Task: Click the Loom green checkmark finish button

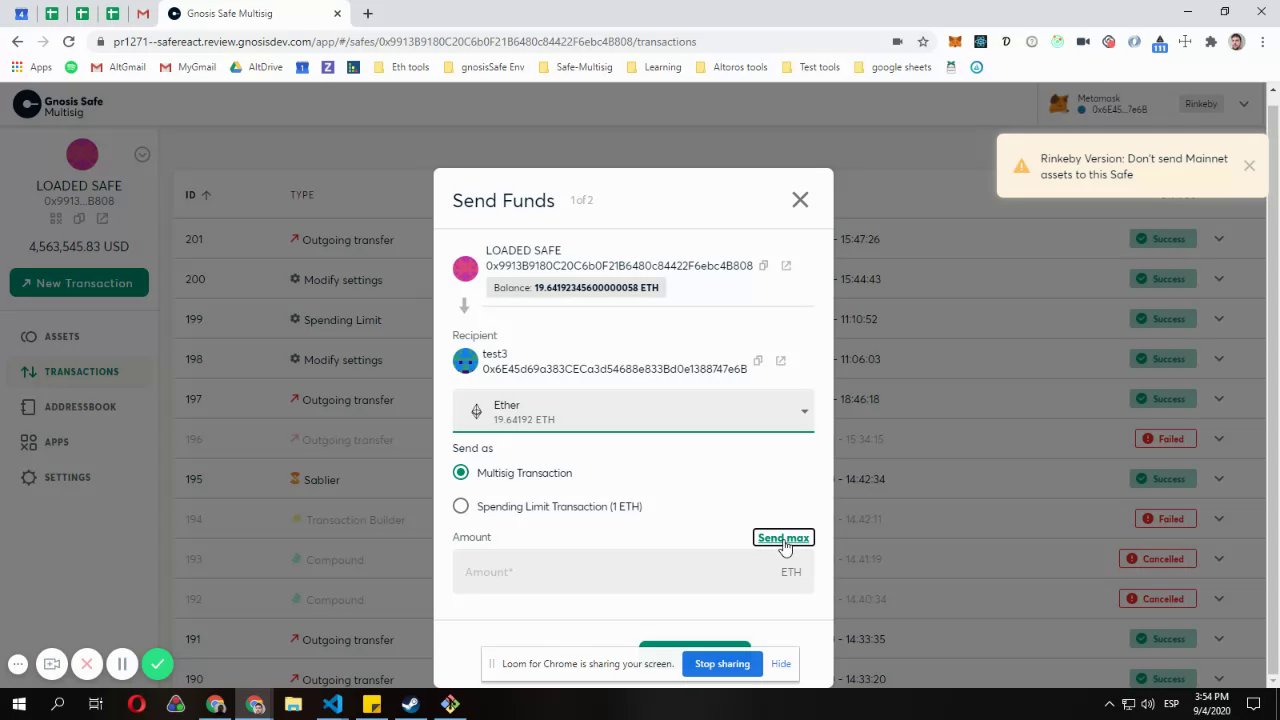Action: (157, 664)
